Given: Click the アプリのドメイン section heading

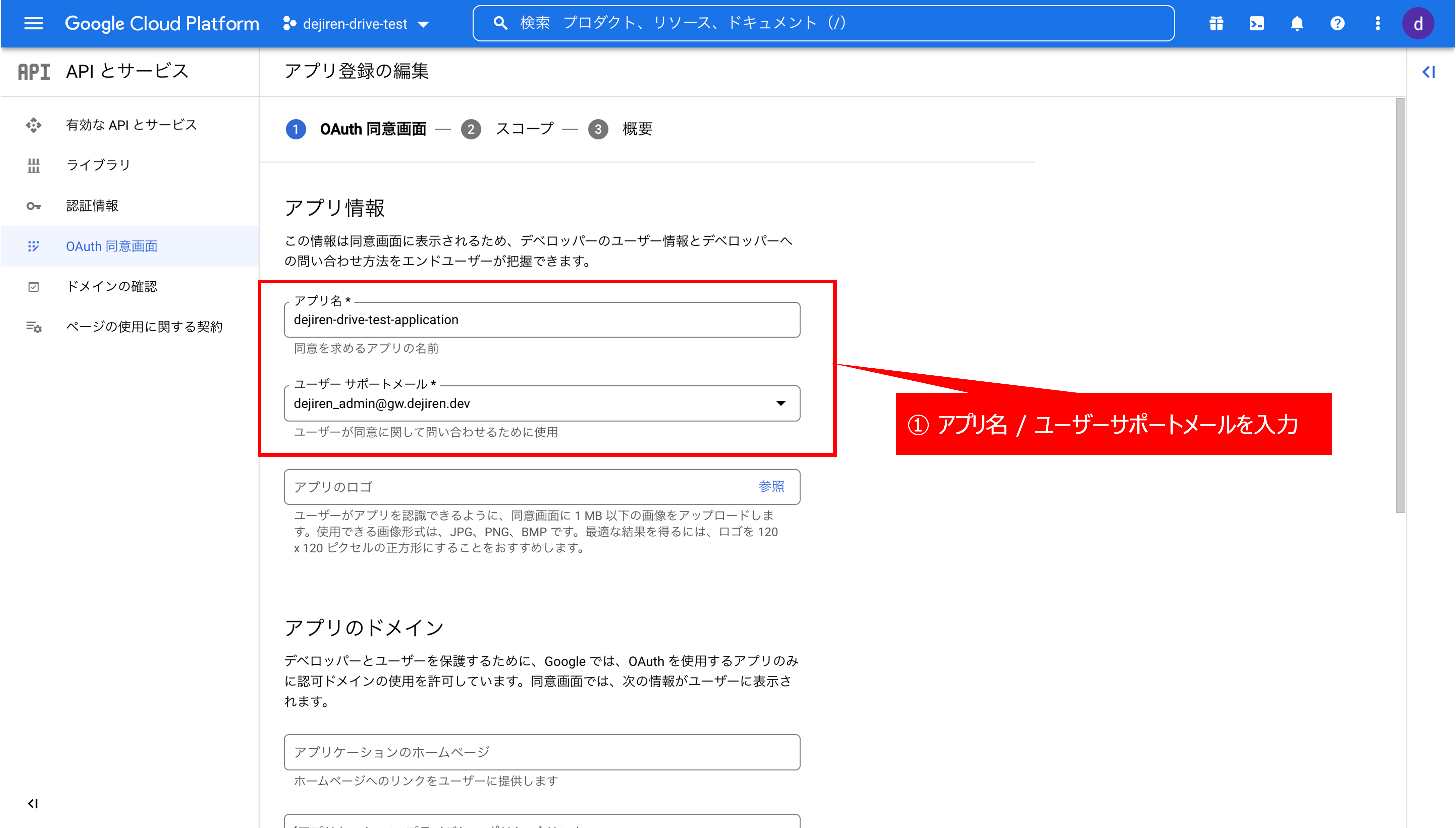Looking at the screenshot, I should coord(364,628).
